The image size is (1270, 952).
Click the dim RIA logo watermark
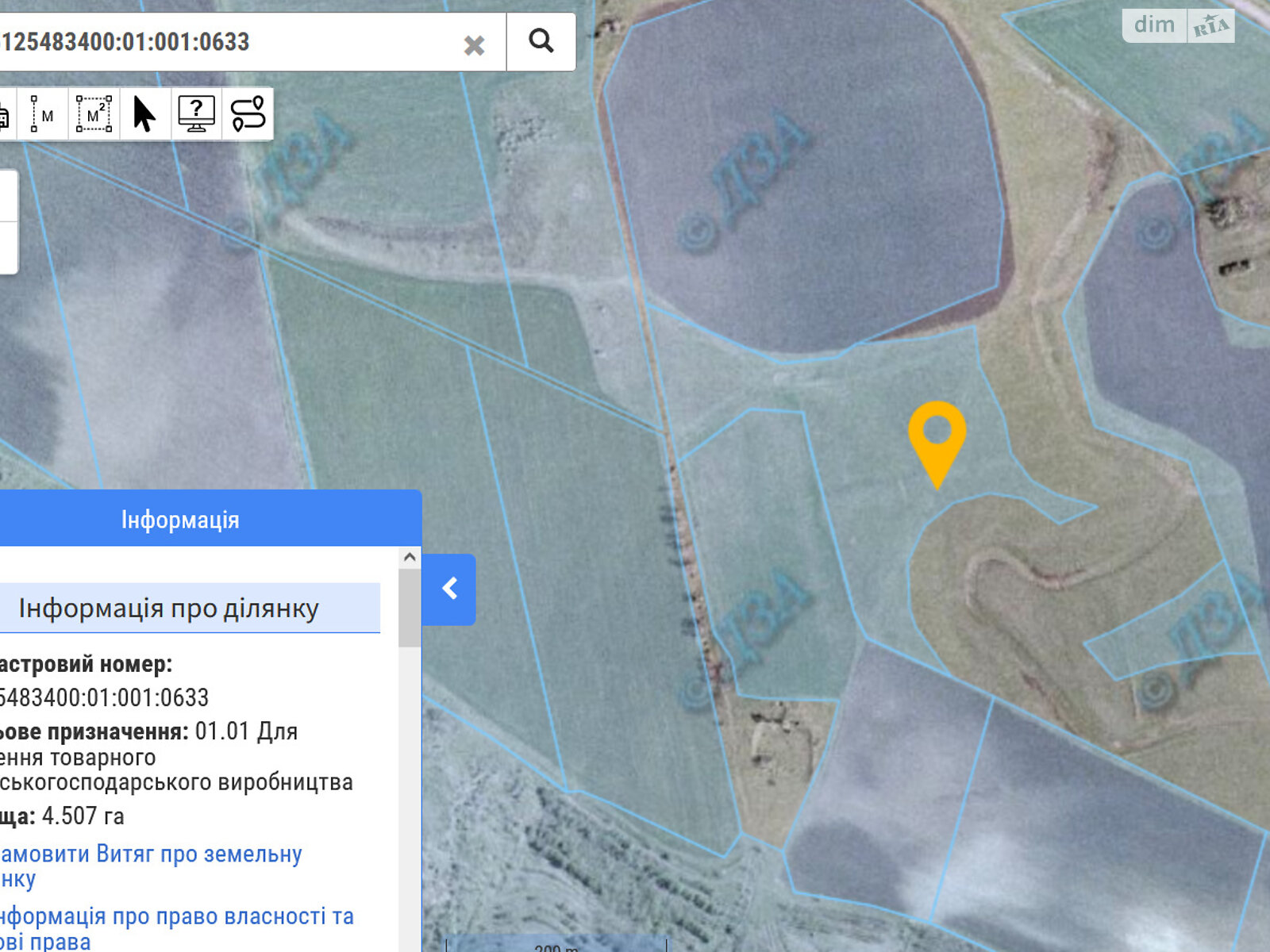tap(1178, 25)
